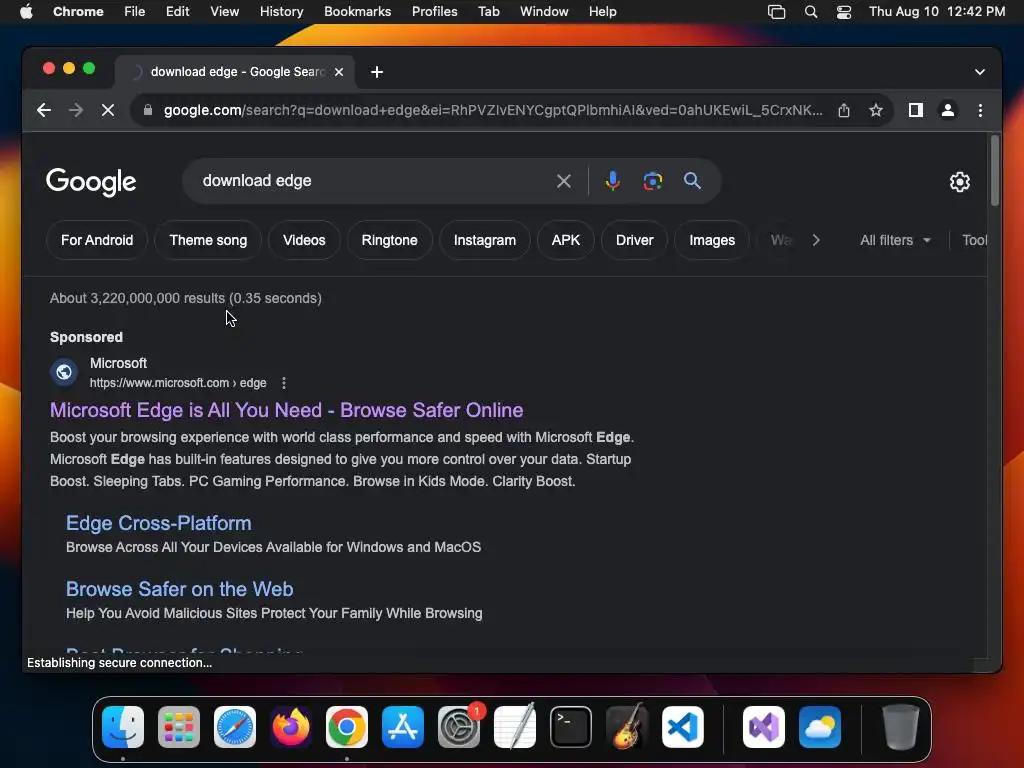Launch TextEdit from the Dock
This screenshot has width=1024, height=768.
(515, 727)
